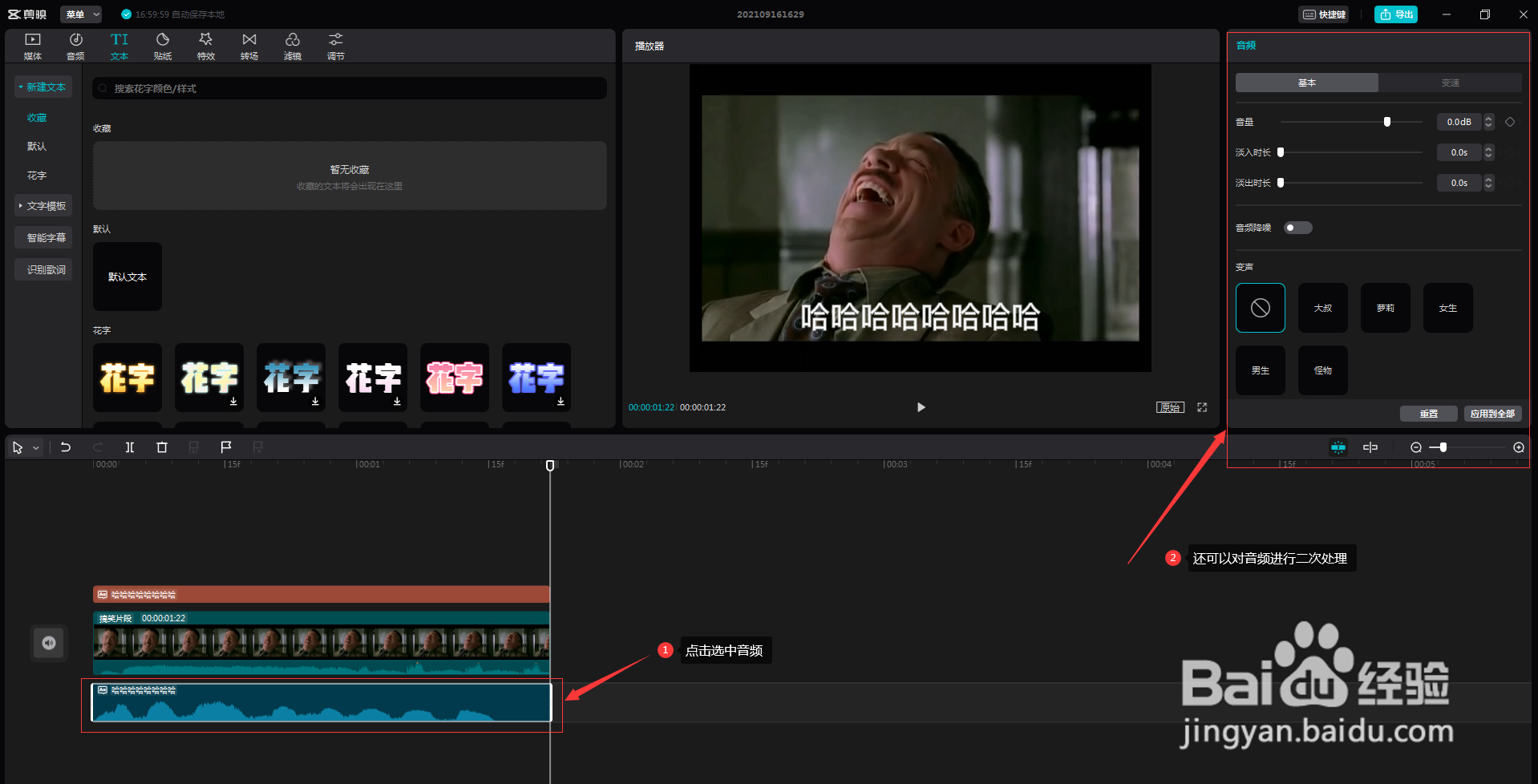
Task: Select the 默认文本 thumbnail
Action: [x=127, y=277]
